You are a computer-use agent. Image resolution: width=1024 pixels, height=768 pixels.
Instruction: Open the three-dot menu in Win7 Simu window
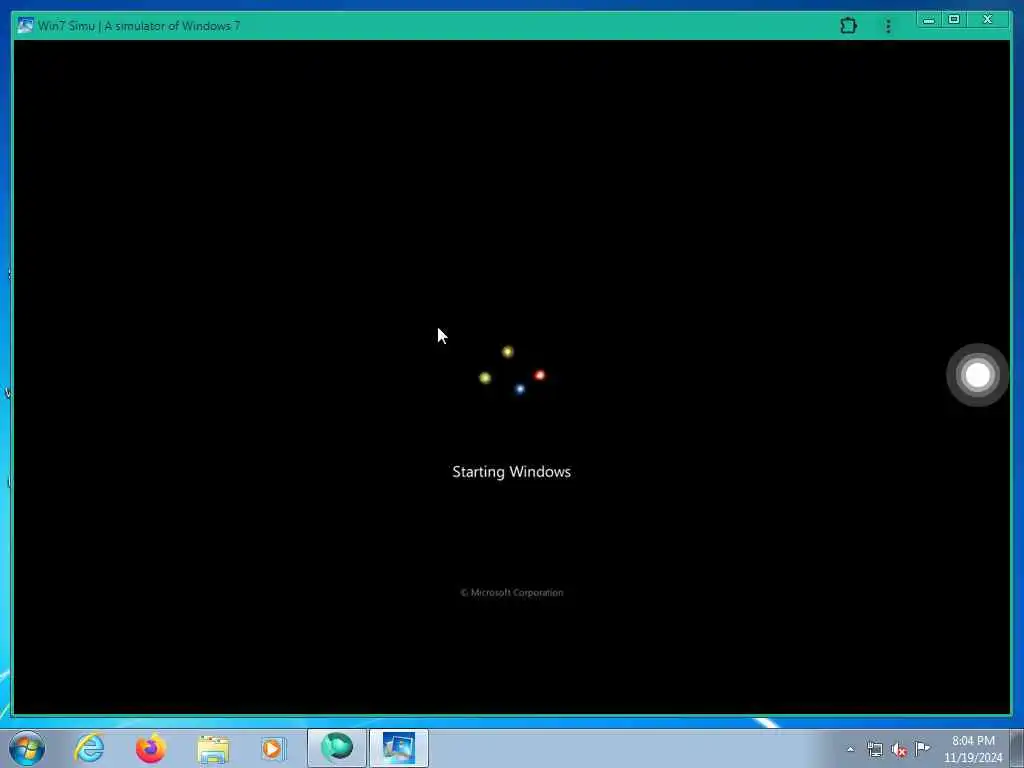tap(888, 26)
